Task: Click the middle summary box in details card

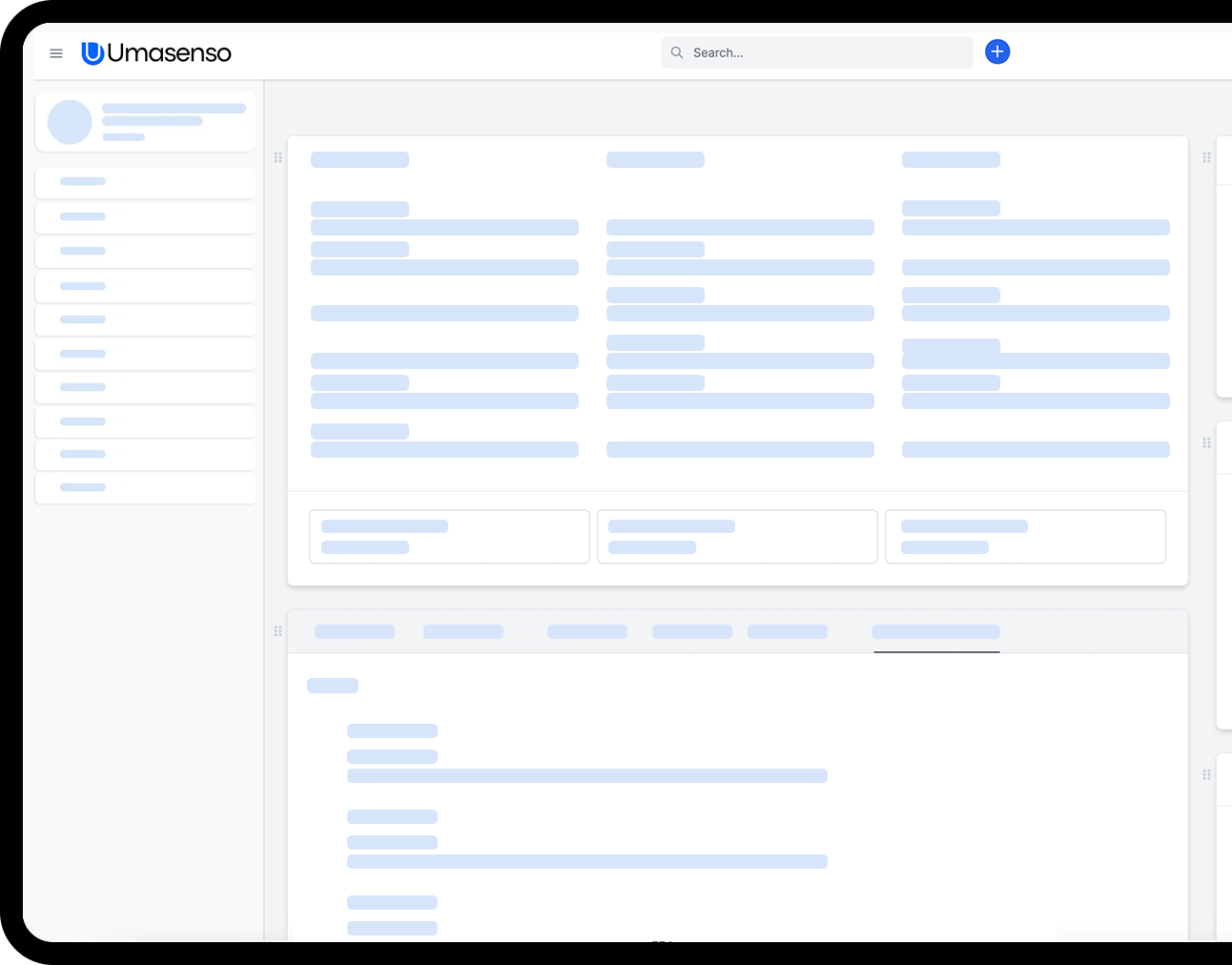Action: (x=737, y=537)
